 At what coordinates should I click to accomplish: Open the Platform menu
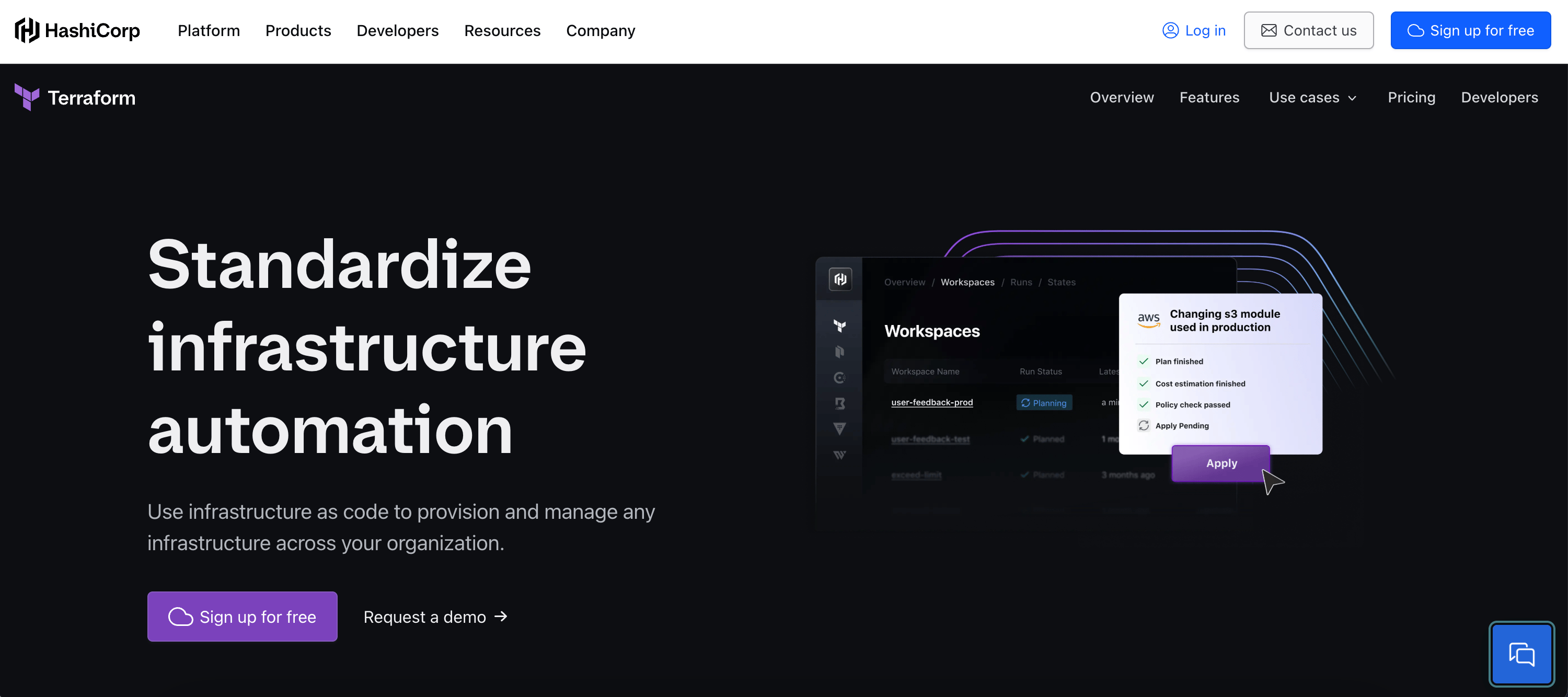click(209, 30)
